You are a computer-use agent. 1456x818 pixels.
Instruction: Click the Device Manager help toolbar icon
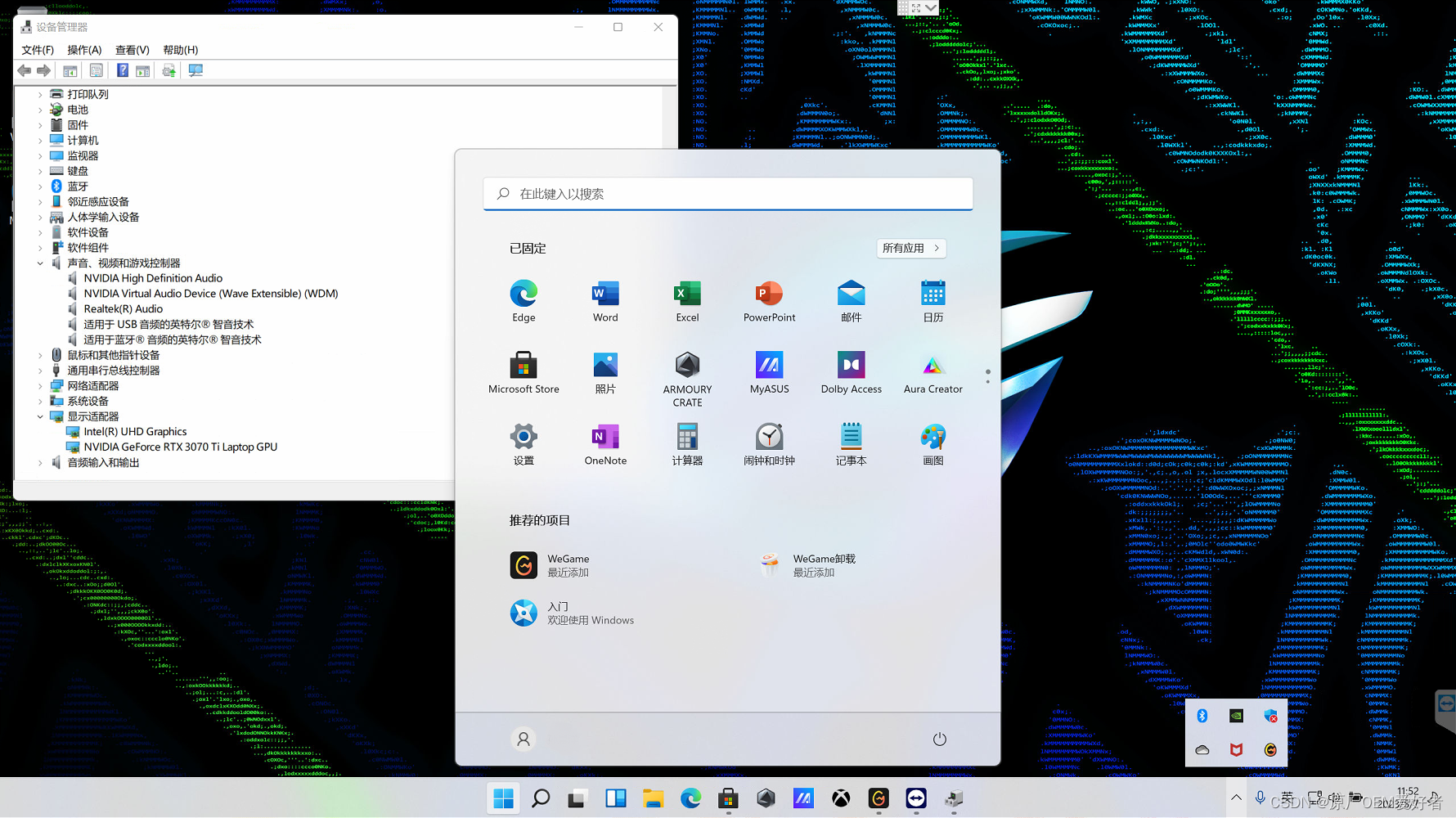[122, 70]
